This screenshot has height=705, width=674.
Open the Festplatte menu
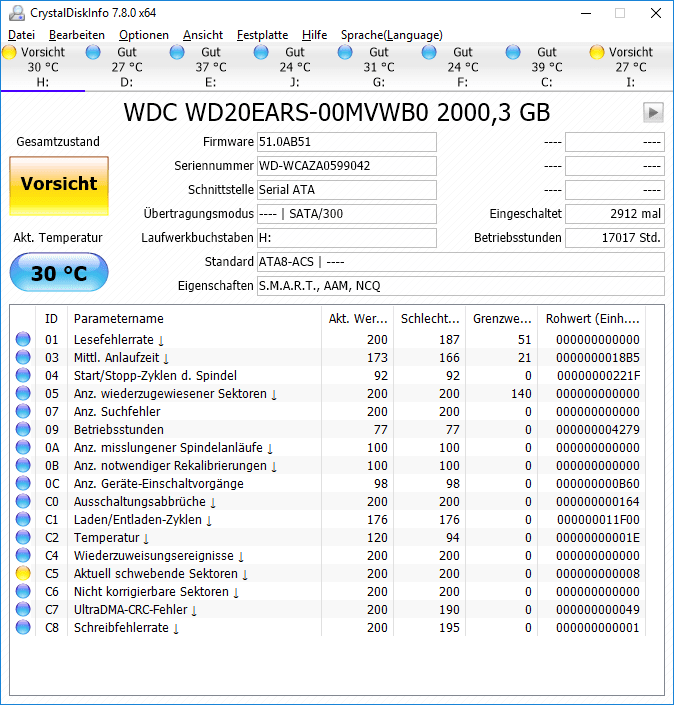(263, 35)
